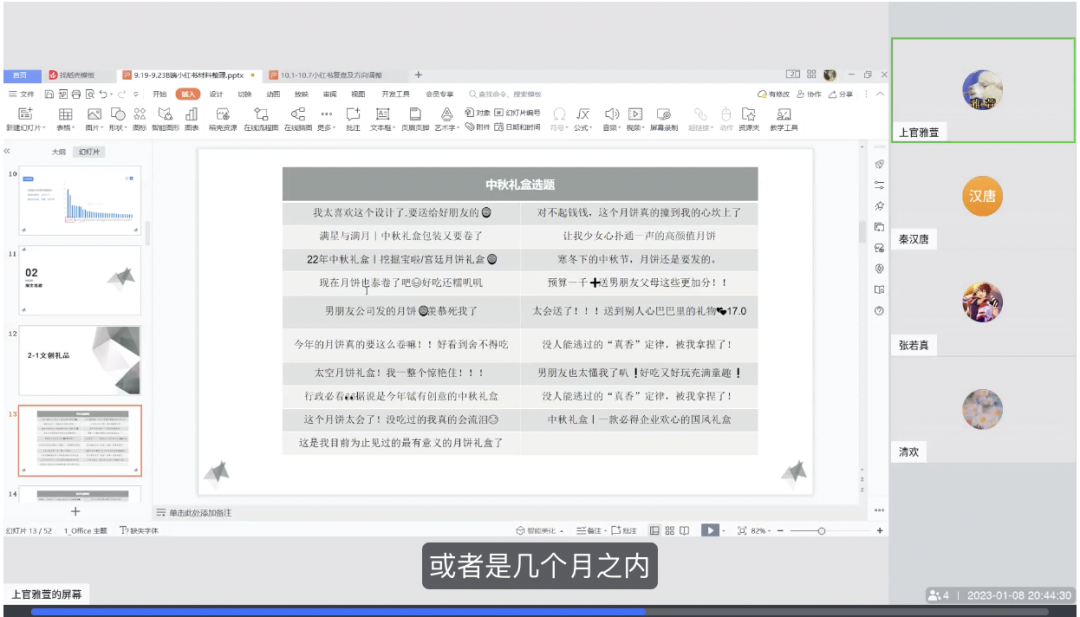The image size is (1080, 617).
Task: Click the print icon in quick access bar
Action: tap(76, 94)
